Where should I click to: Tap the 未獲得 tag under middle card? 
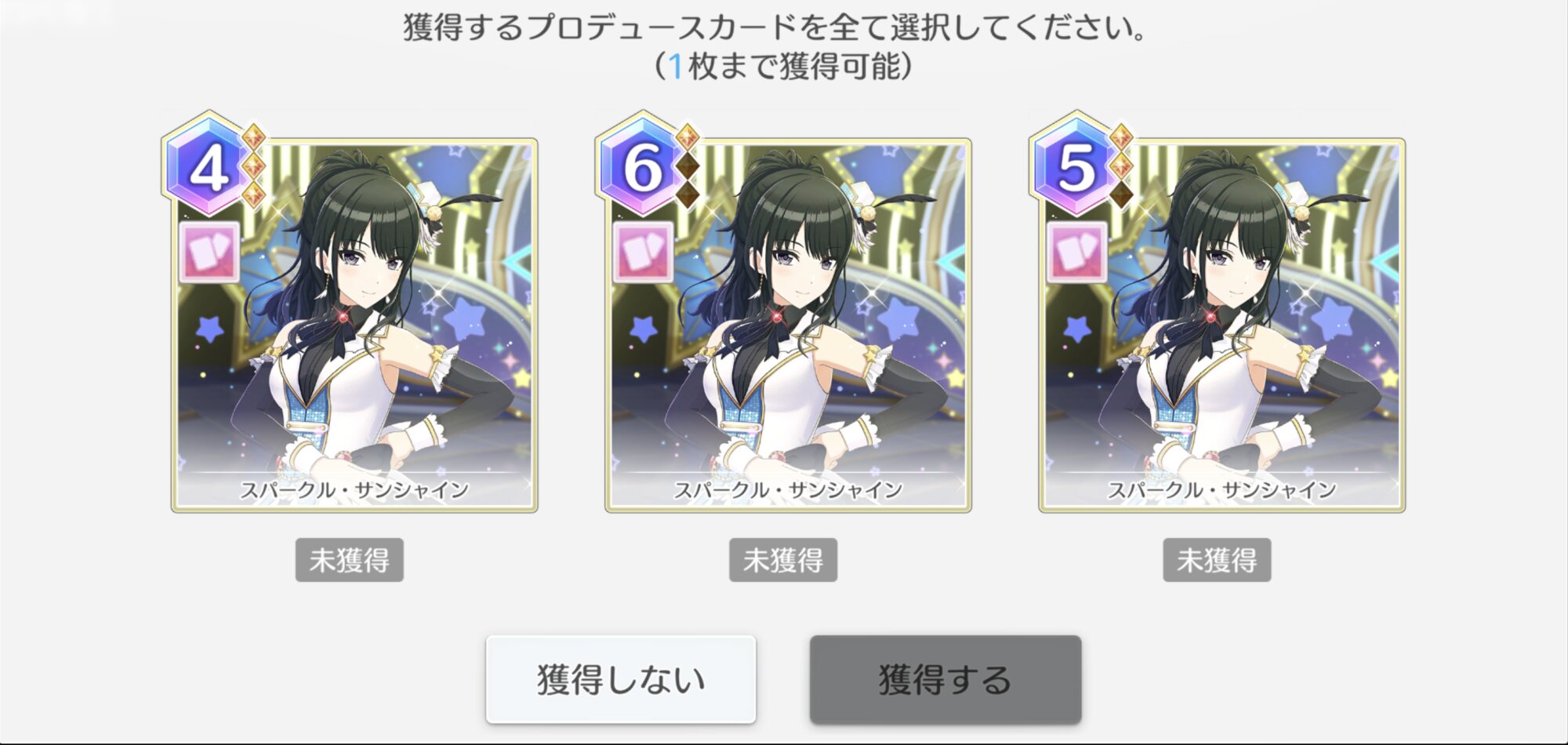pyautogui.click(x=783, y=560)
